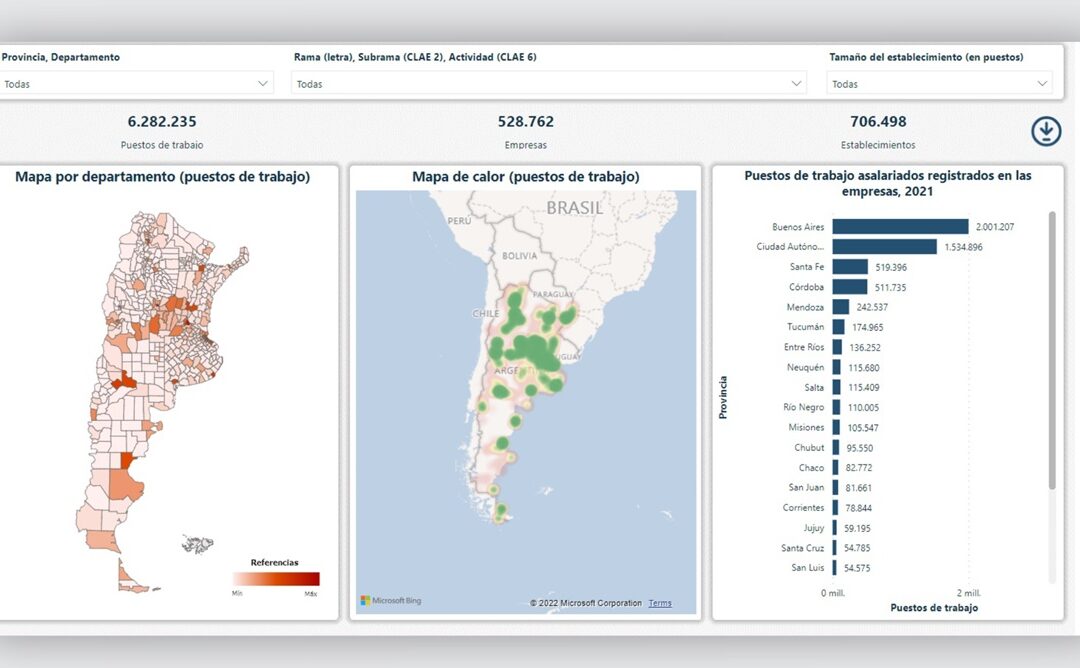Click the Jujuy label in chart

pyautogui.click(x=813, y=528)
